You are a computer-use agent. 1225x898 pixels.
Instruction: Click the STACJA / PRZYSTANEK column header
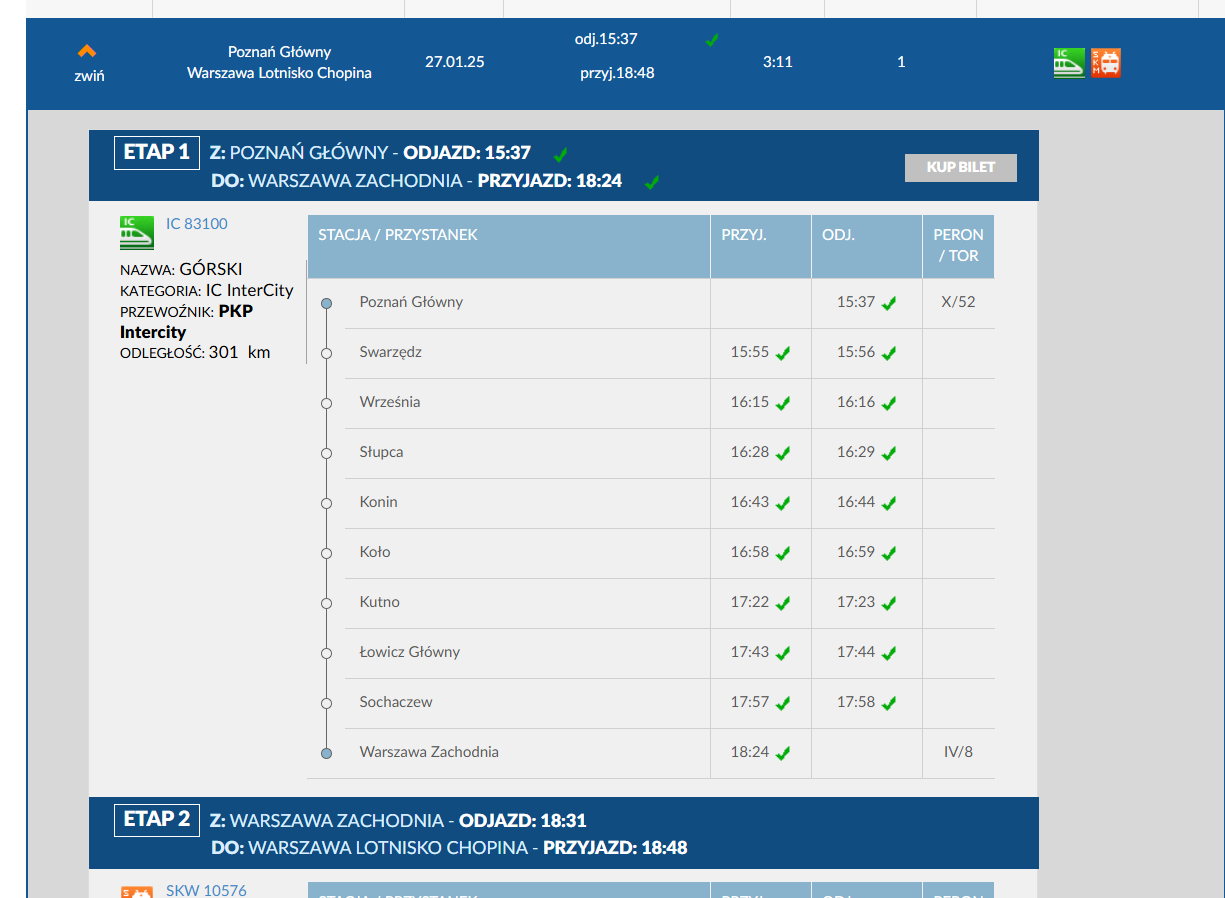pyautogui.click(x=398, y=235)
